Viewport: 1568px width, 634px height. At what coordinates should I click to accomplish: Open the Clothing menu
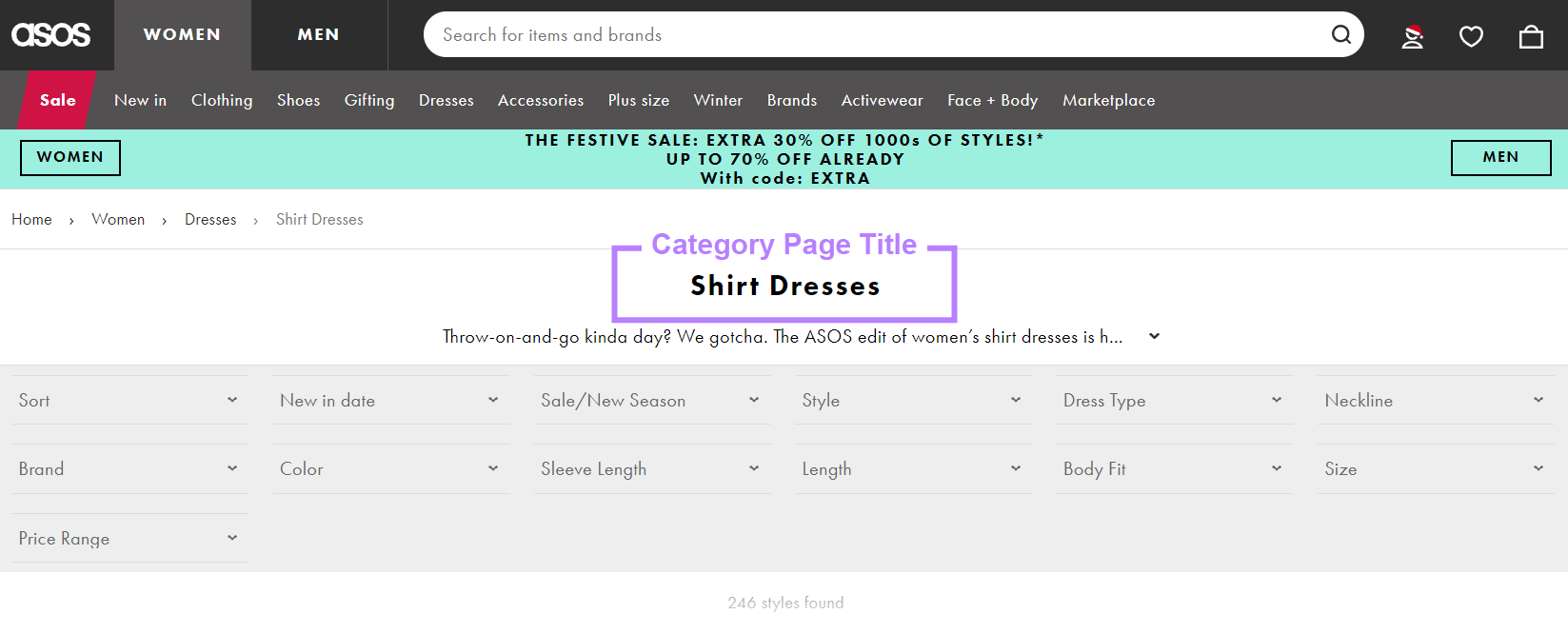tap(222, 100)
